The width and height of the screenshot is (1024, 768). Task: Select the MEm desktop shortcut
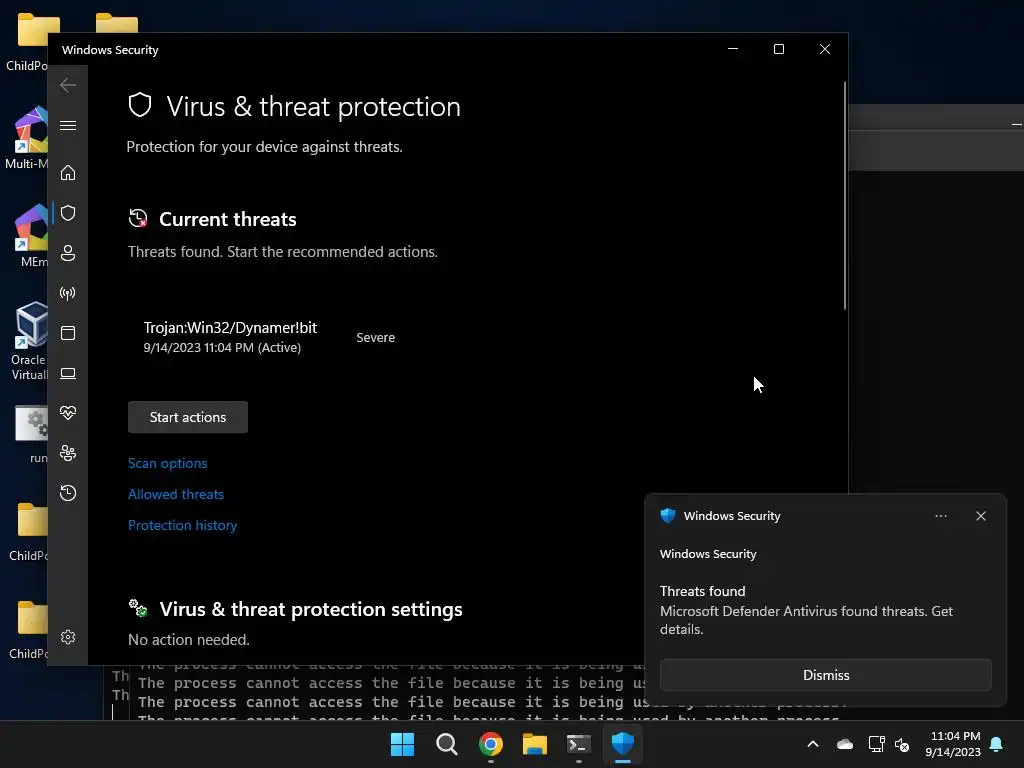pyautogui.click(x=30, y=236)
